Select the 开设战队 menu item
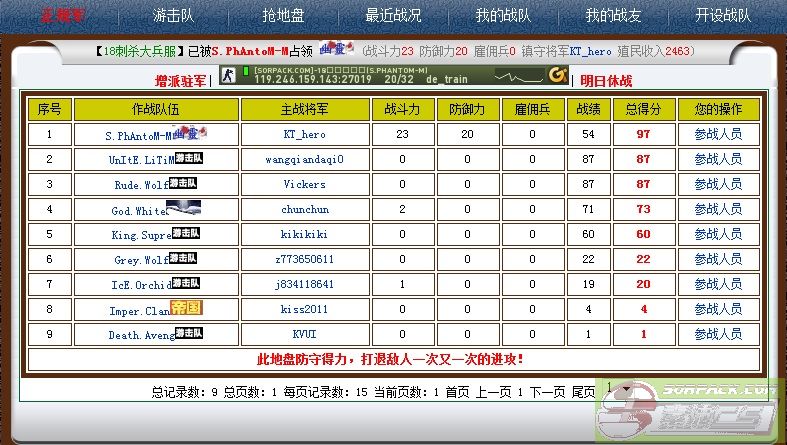The height and width of the screenshot is (445, 787). pos(723,15)
